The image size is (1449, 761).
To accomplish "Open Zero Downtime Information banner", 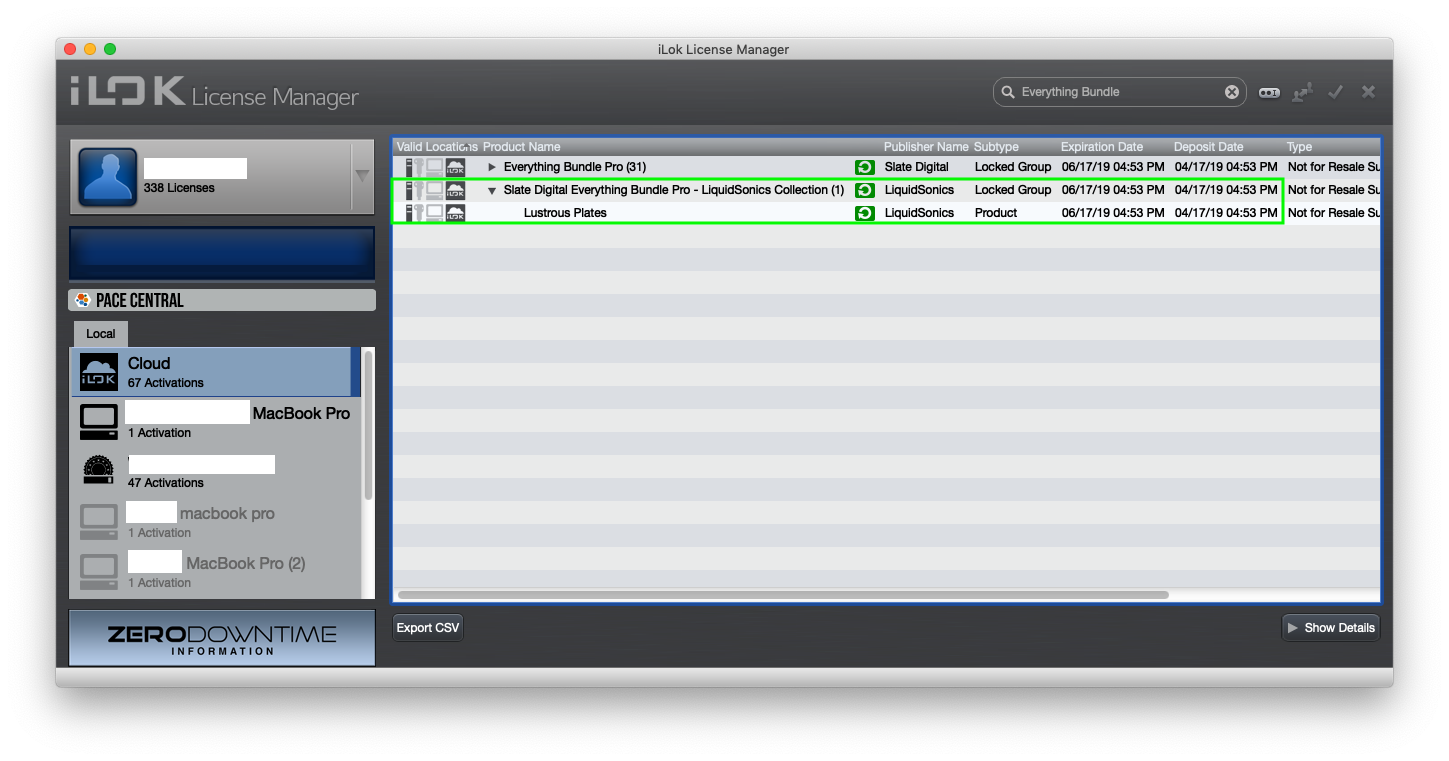I will point(222,638).
